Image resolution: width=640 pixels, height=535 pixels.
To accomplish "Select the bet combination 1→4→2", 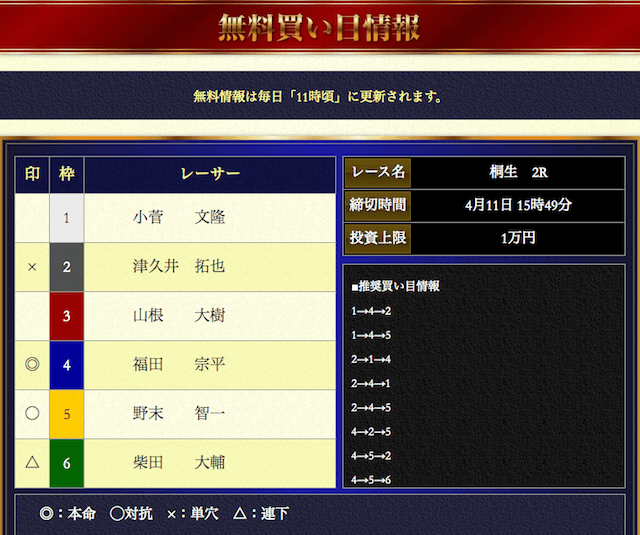I will point(371,311).
